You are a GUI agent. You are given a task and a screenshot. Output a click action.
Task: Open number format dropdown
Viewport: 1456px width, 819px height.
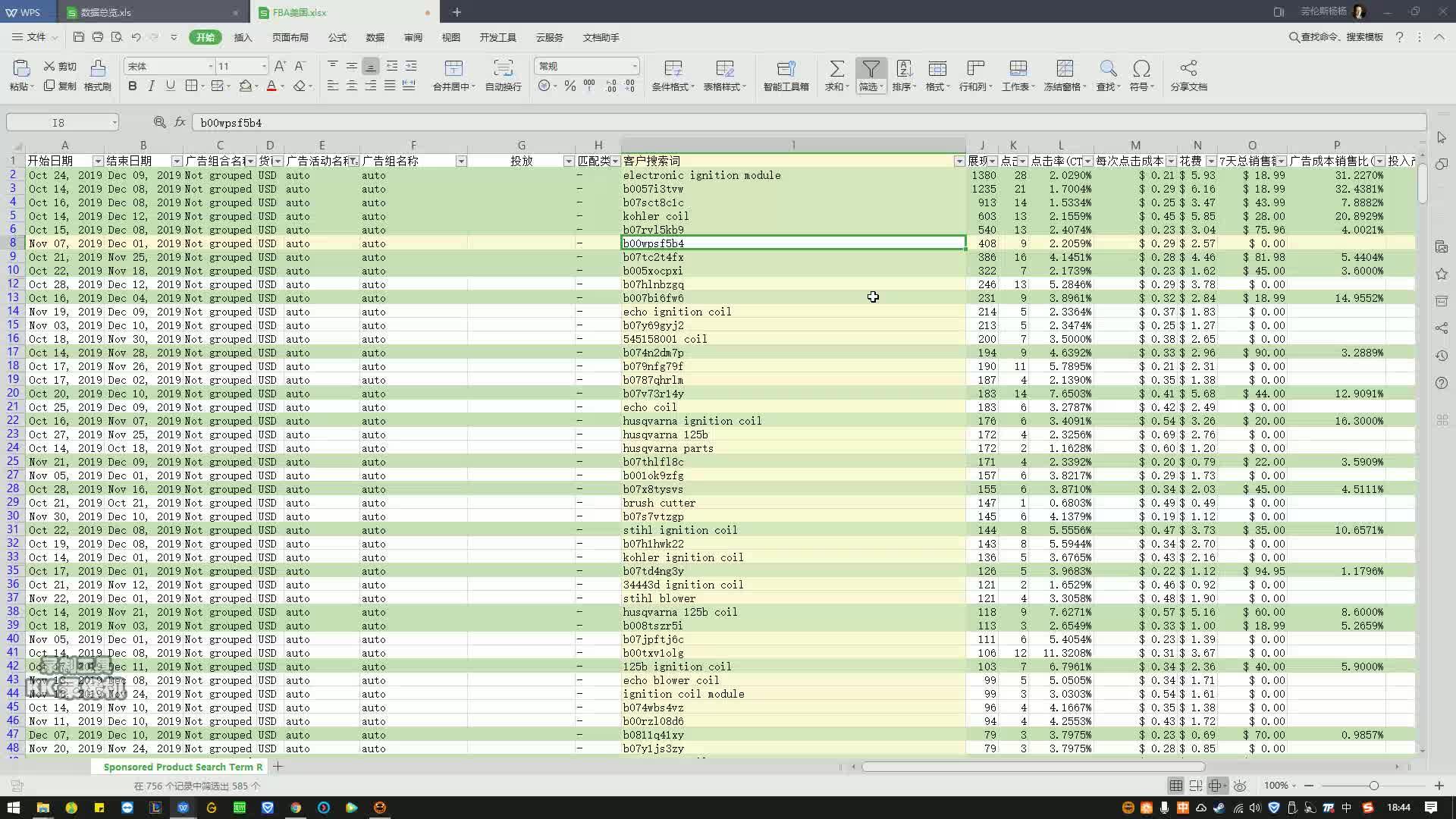point(634,67)
